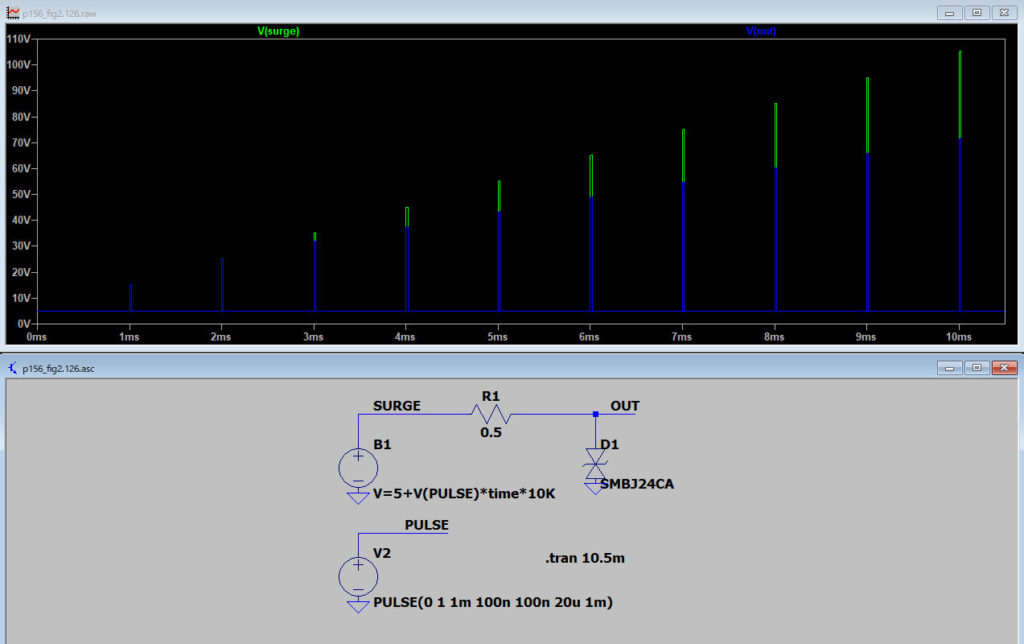The image size is (1024, 644).
Task: Click the waveform window's title bar icon
Action: click(x=13, y=12)
